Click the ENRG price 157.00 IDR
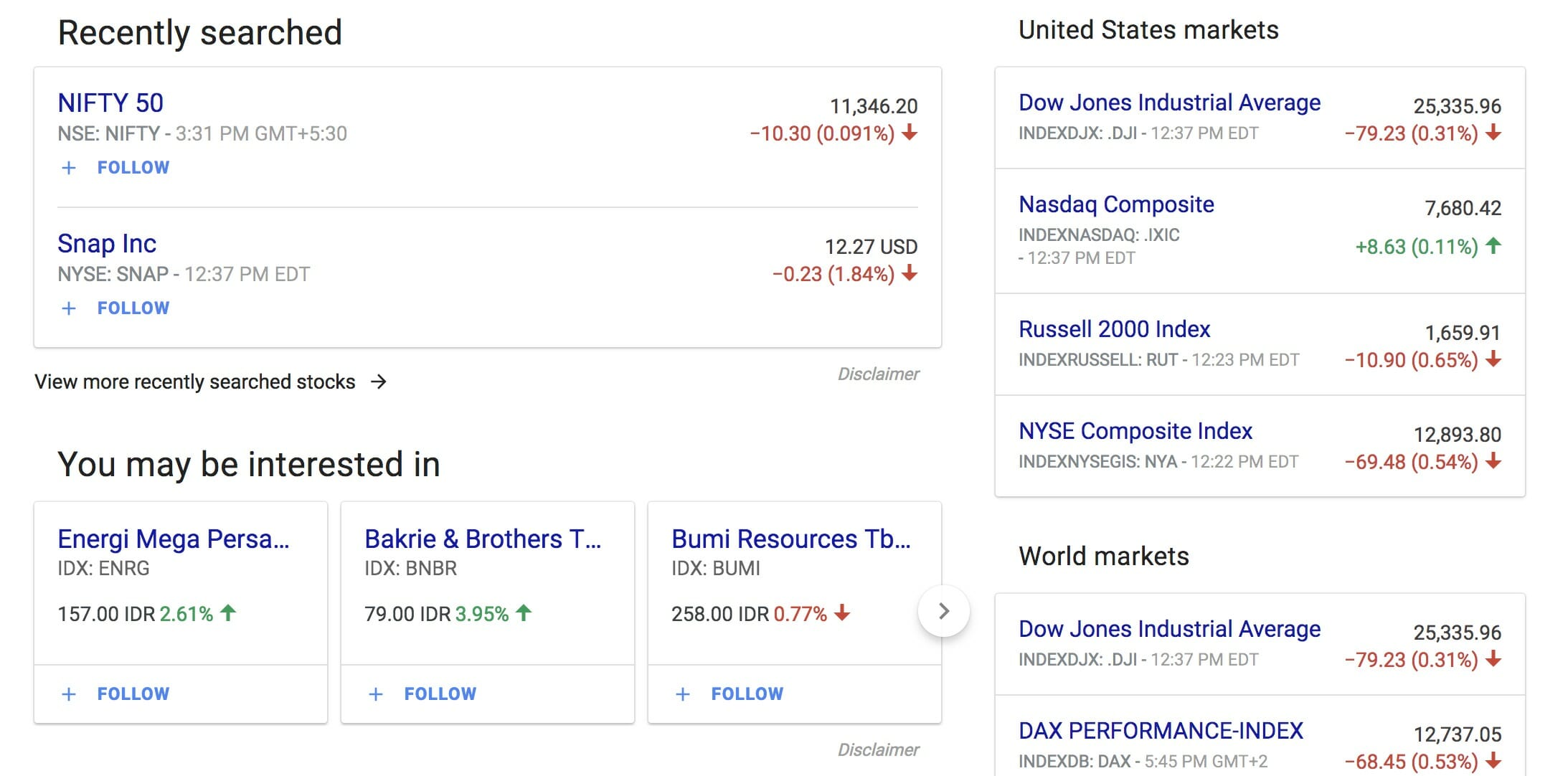This screenshot has width=1568, height=776. coord(107,615)
